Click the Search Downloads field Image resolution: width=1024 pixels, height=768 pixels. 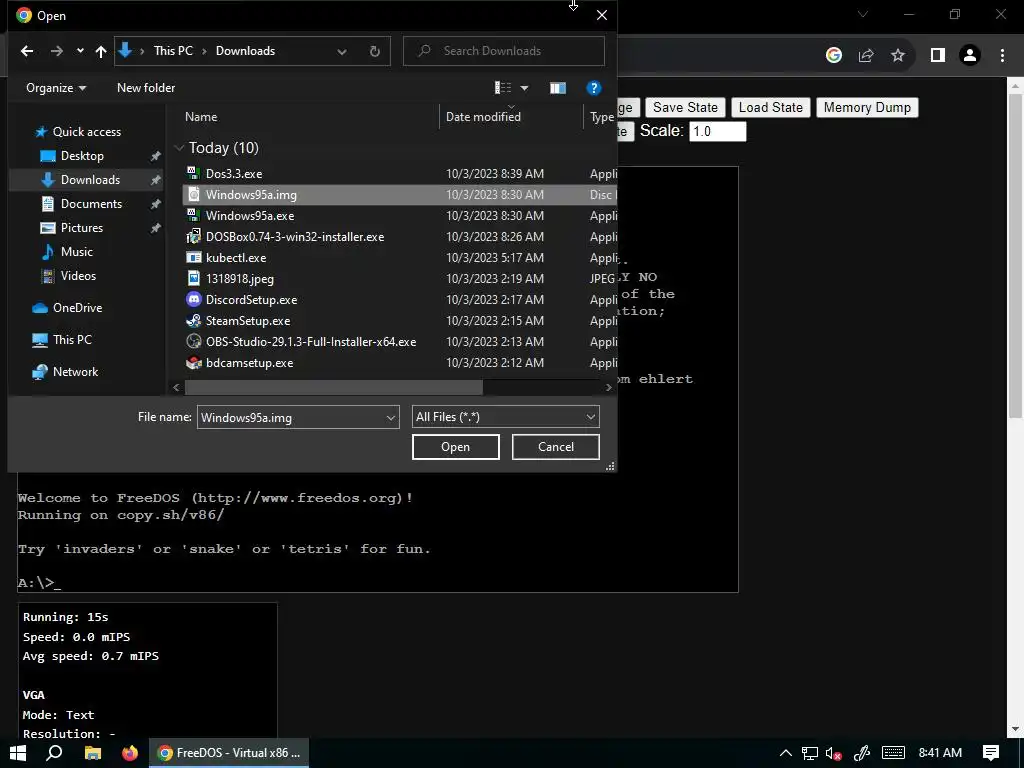(x=504, y=51)
